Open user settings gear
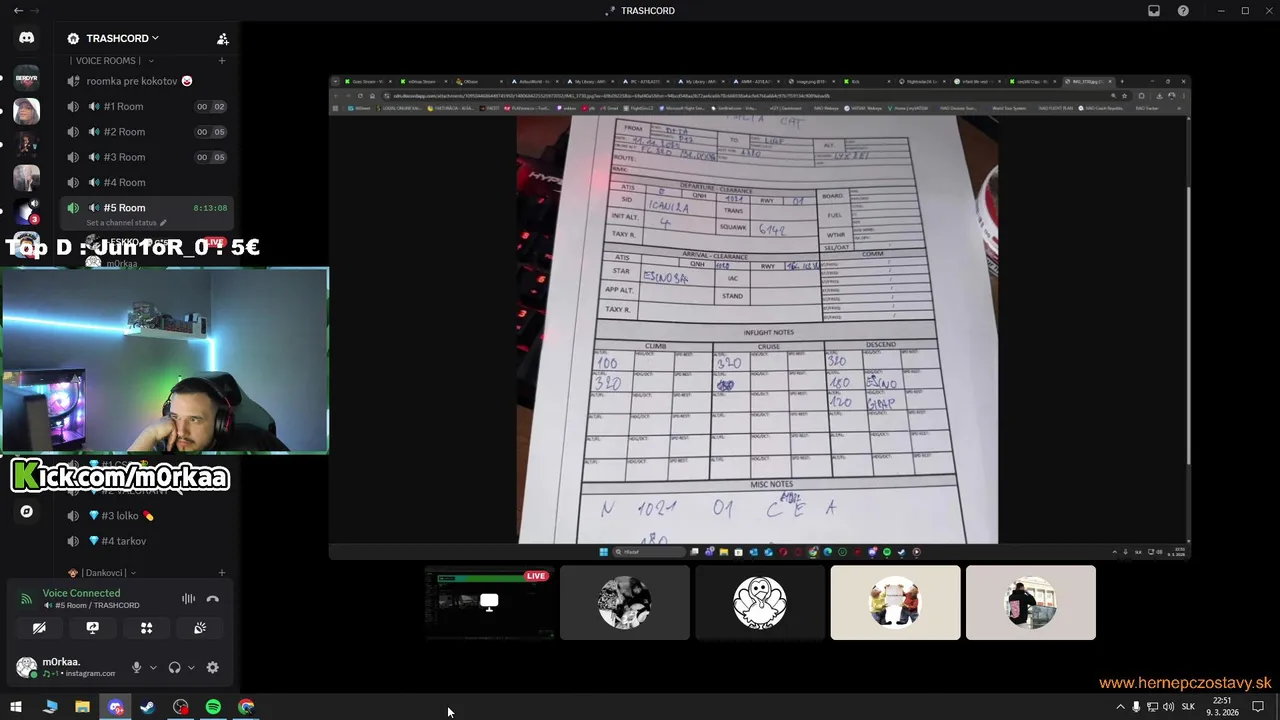The height and width of the screenshot is (720, 1280). tap(212, 667)
